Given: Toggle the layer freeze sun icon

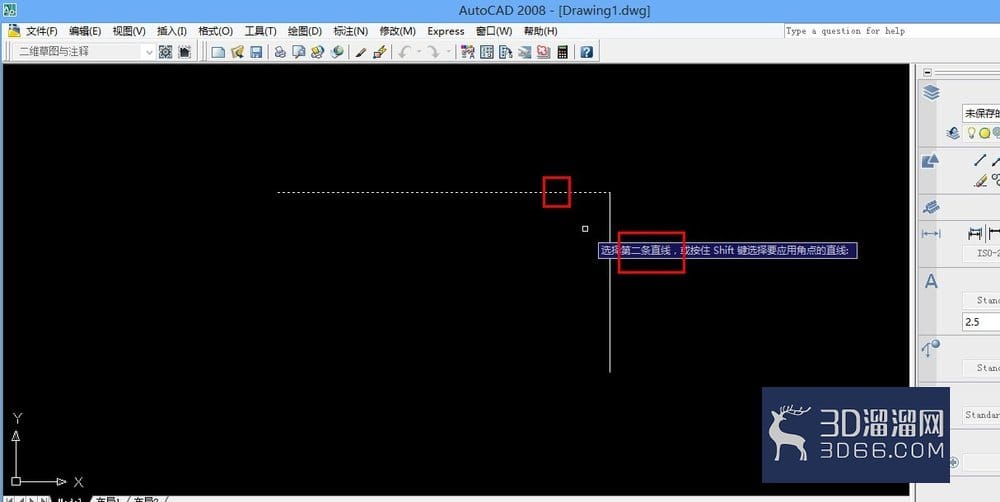Looking at the screenshot, I should click(x=984, y=133).
